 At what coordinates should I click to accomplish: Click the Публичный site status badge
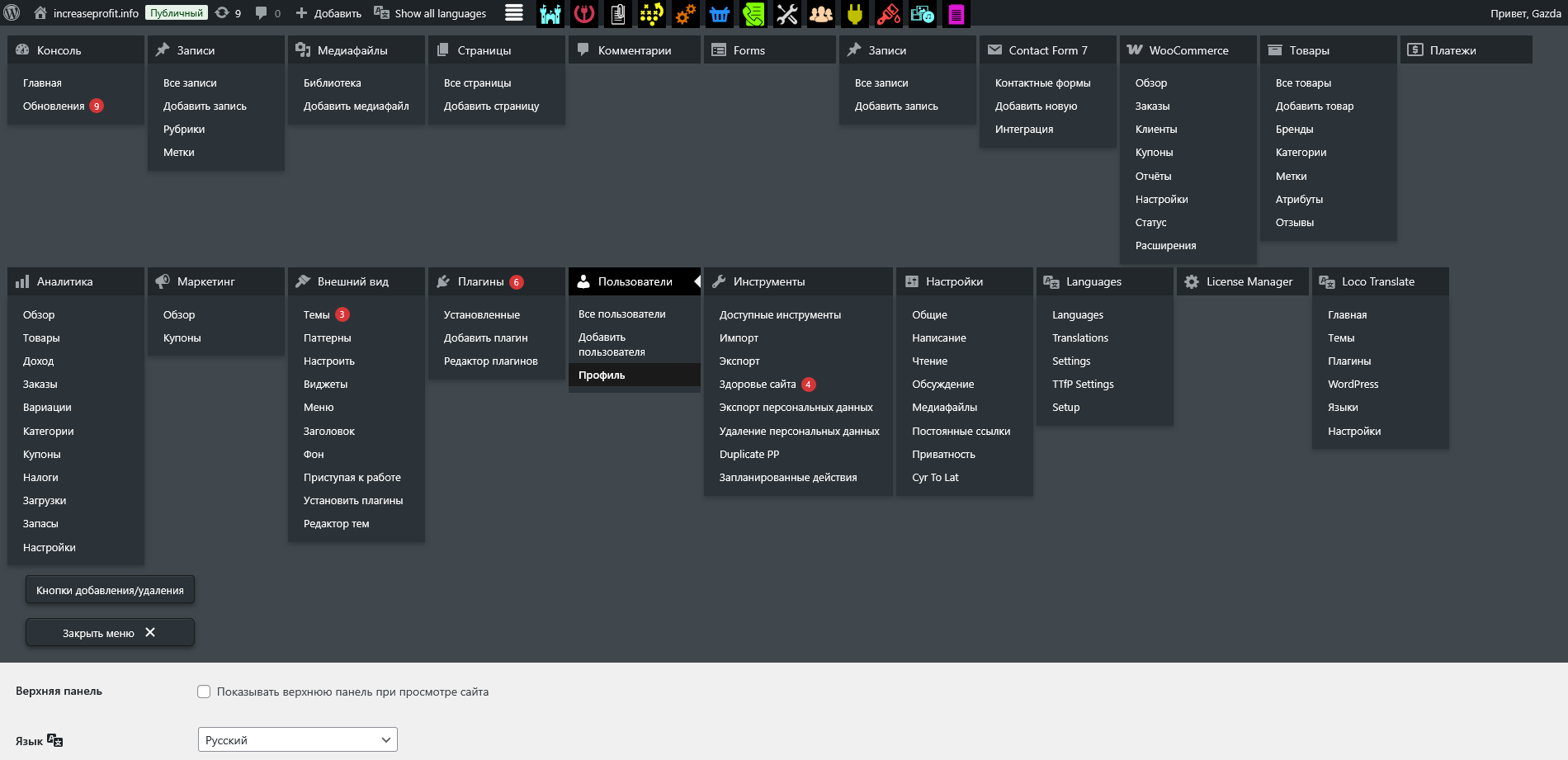pos(177,13)
